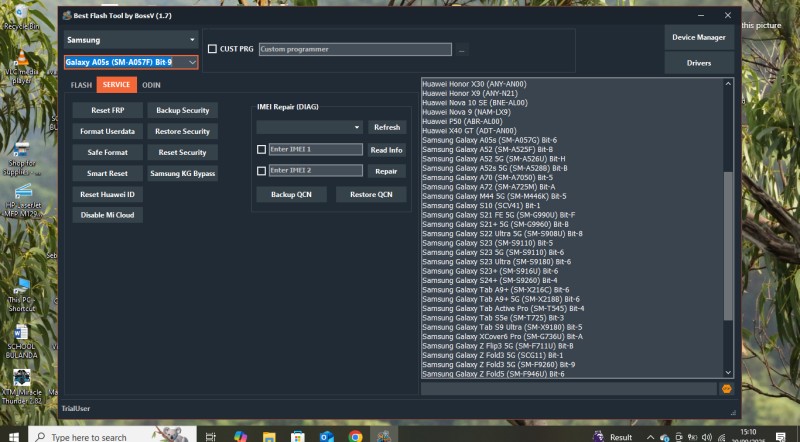
Task: Click the Reset FRP button
Action: click(x=108, y=110)
